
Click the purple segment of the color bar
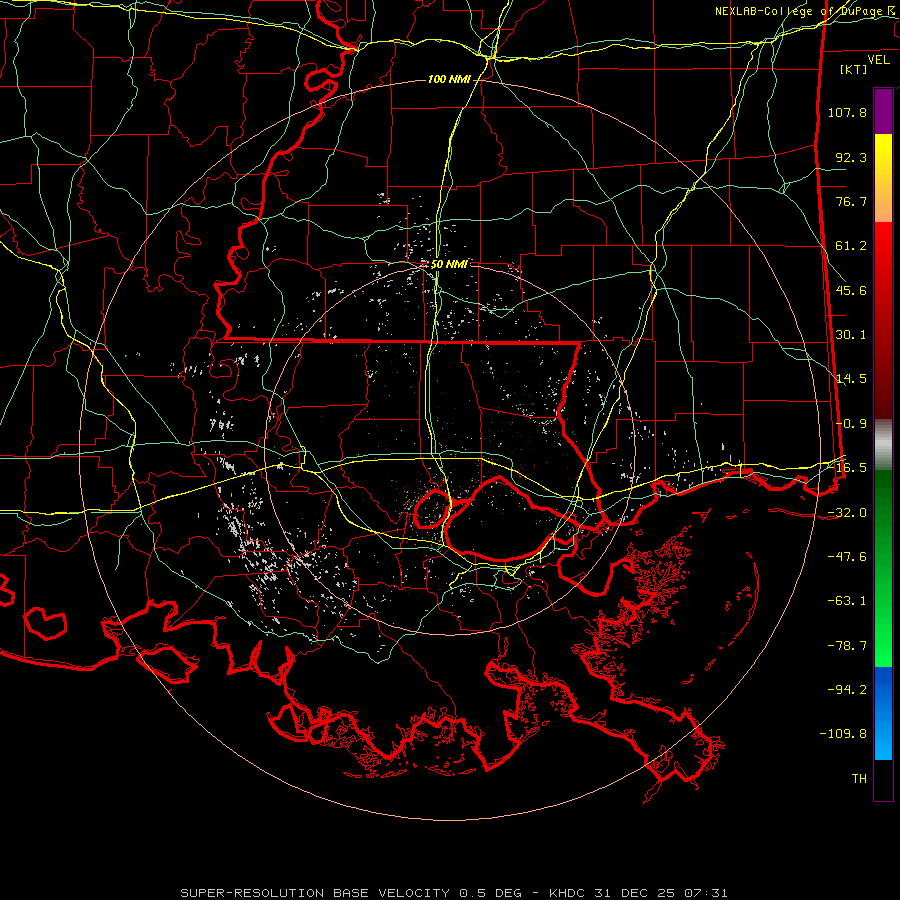click(883, 111)
